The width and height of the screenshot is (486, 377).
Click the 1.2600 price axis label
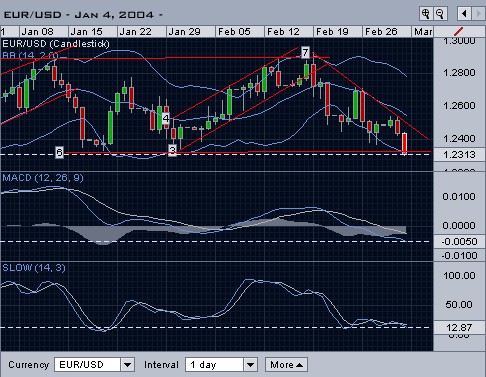pyautogui.click(x=459, y=105)
